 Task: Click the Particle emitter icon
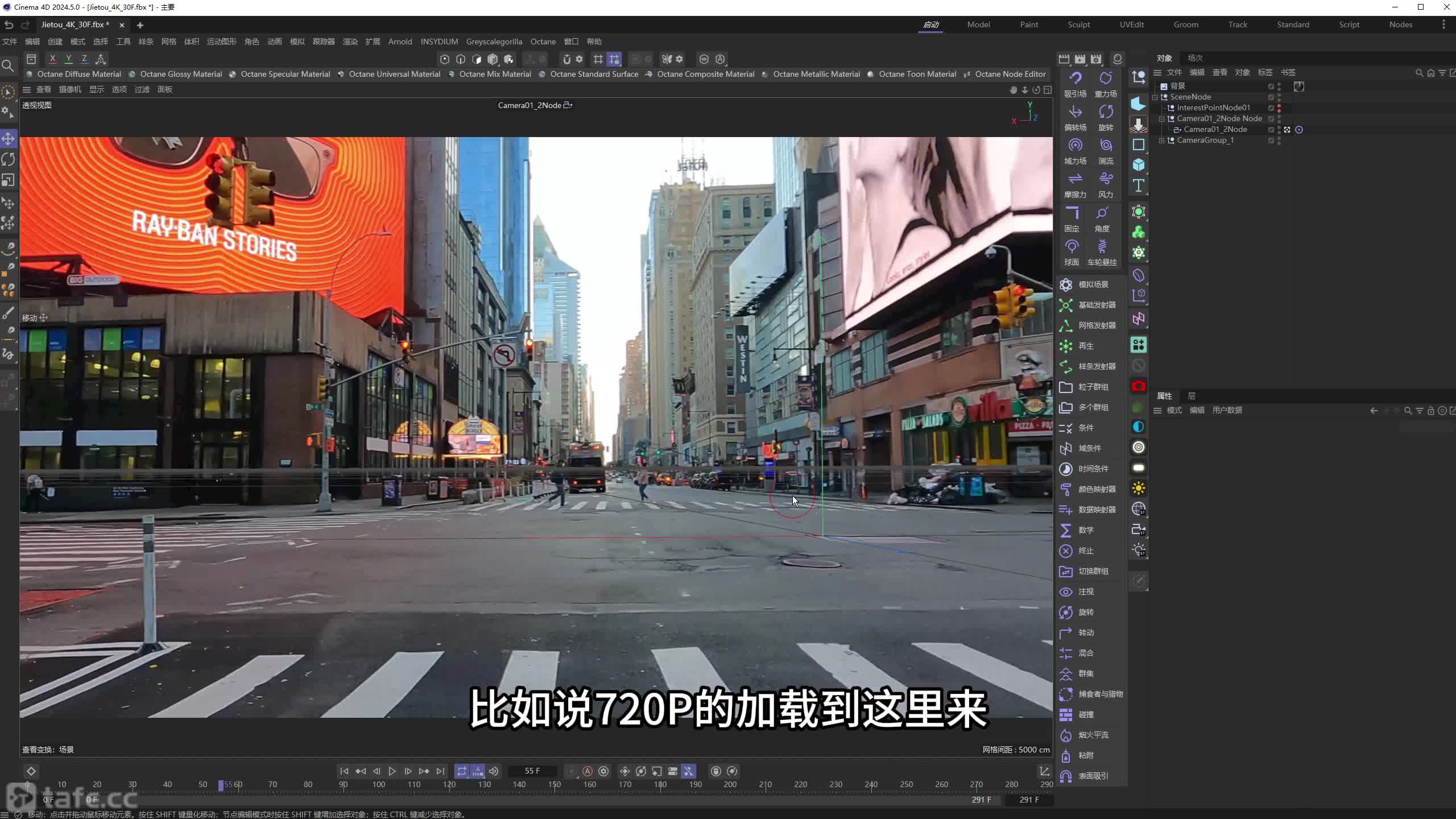coord(1065,304)
